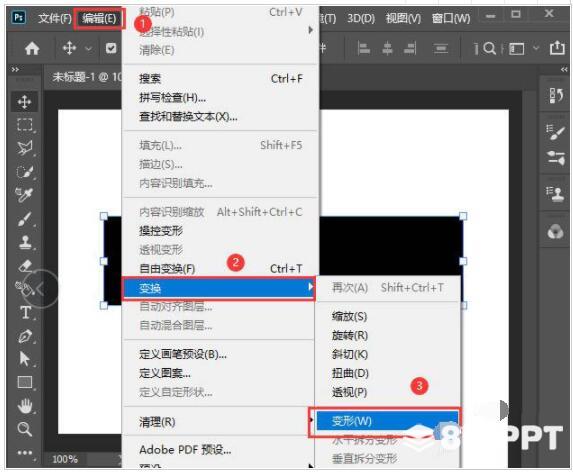Select the Rectangular Marquee tool
Image resolution: width=573 pixels, height=472 pixels.
tap(24, 125)
